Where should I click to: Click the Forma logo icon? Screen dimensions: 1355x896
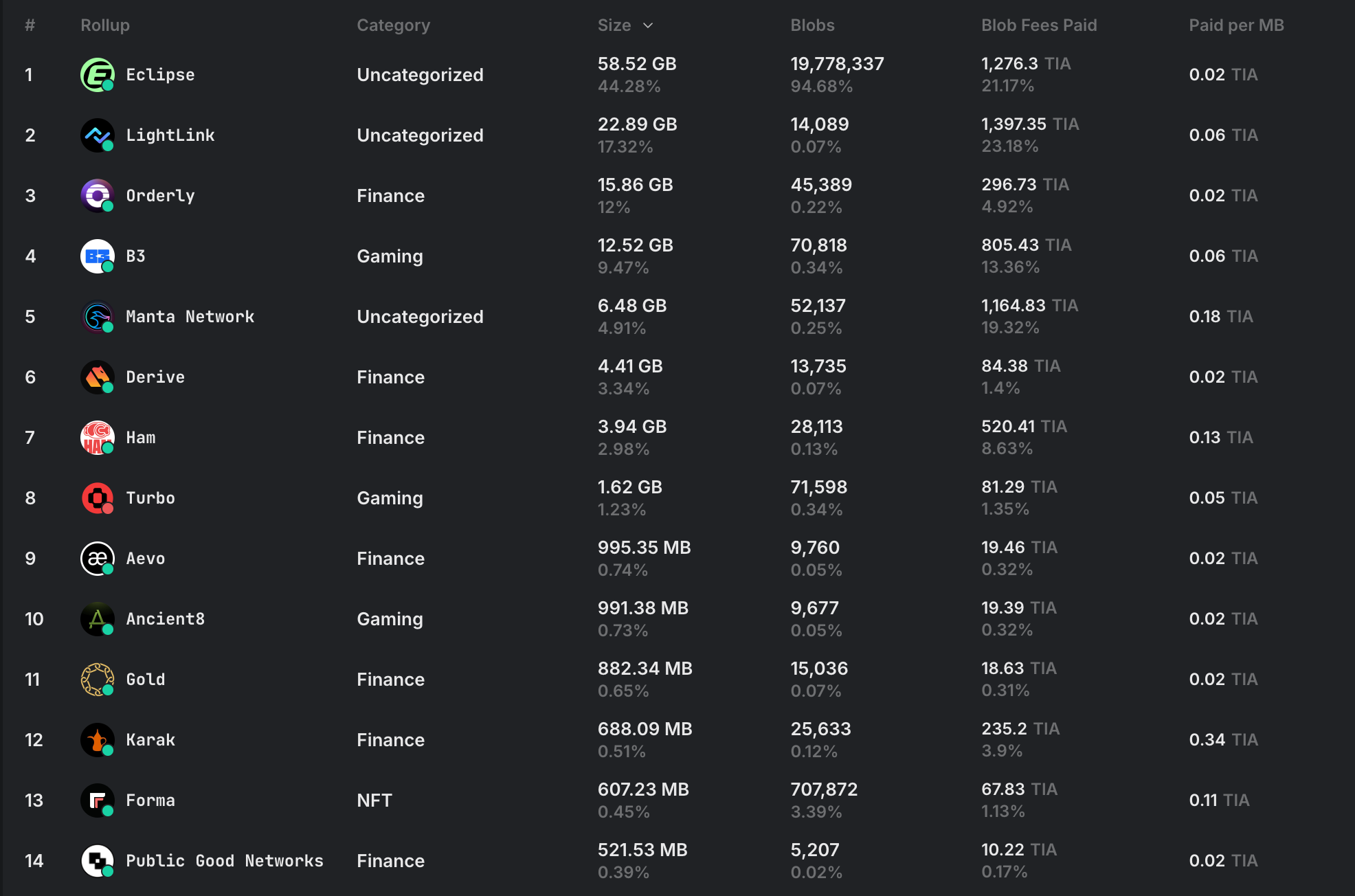click(x=97, y=800)
